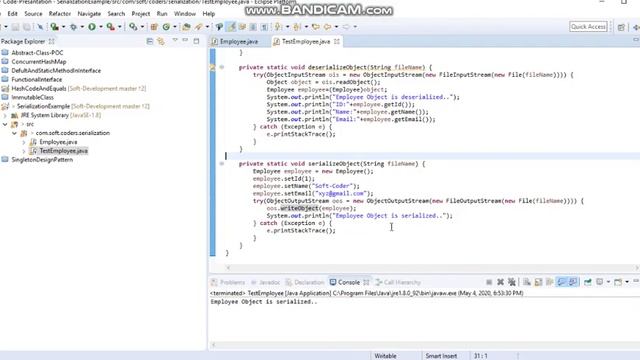Expand the JRE System Library node
Viewport: 640px width, 360px height.
click(x=5, y=115)
